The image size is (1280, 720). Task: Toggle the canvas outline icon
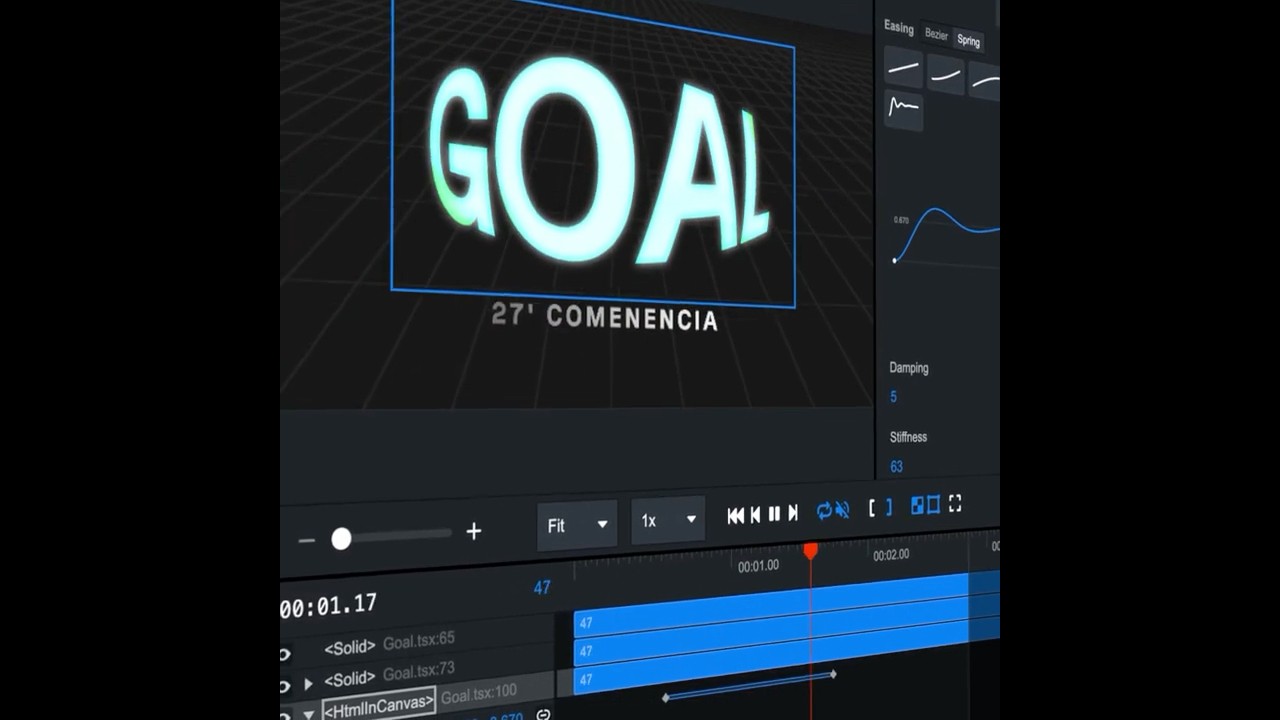pyautogui.click(x=933, y=505)
